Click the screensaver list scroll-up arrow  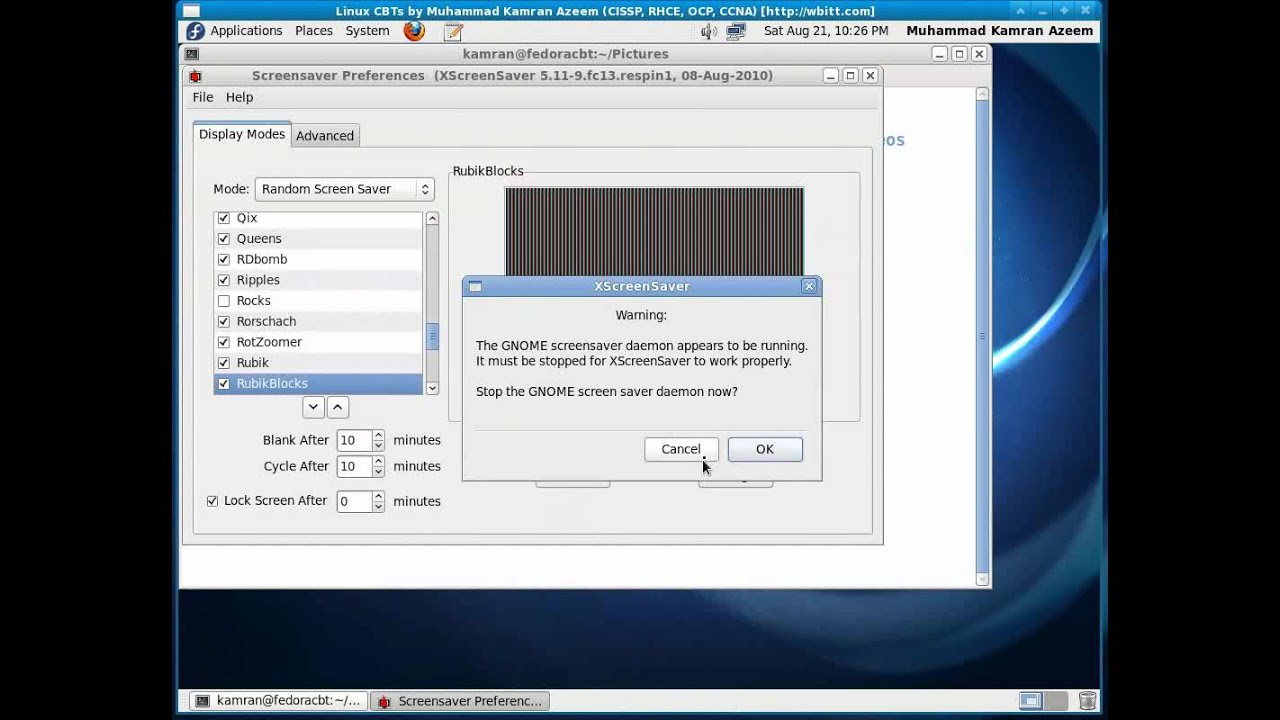click(432, 218)
